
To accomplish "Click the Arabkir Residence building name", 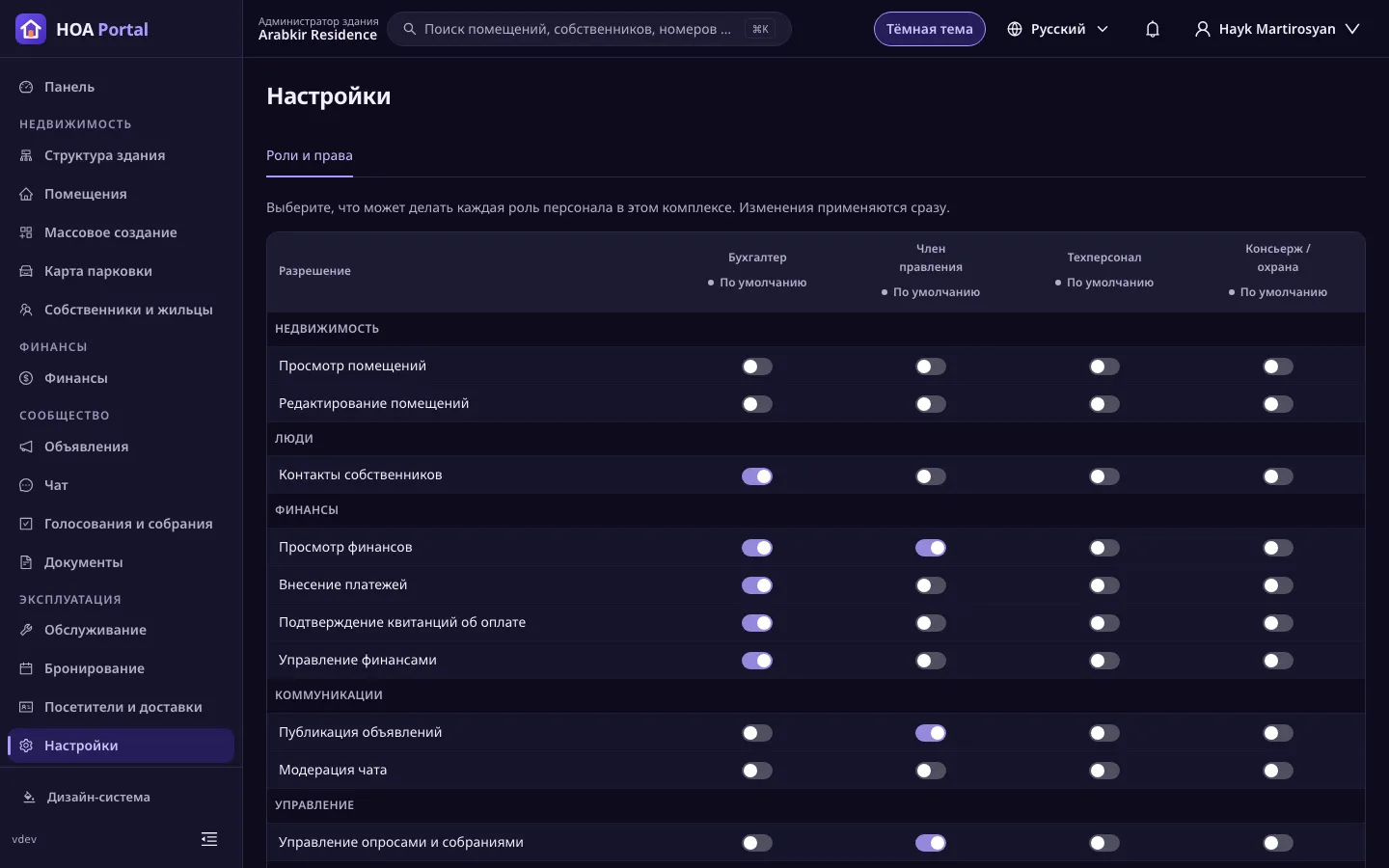I will click(x=317, y=36).
